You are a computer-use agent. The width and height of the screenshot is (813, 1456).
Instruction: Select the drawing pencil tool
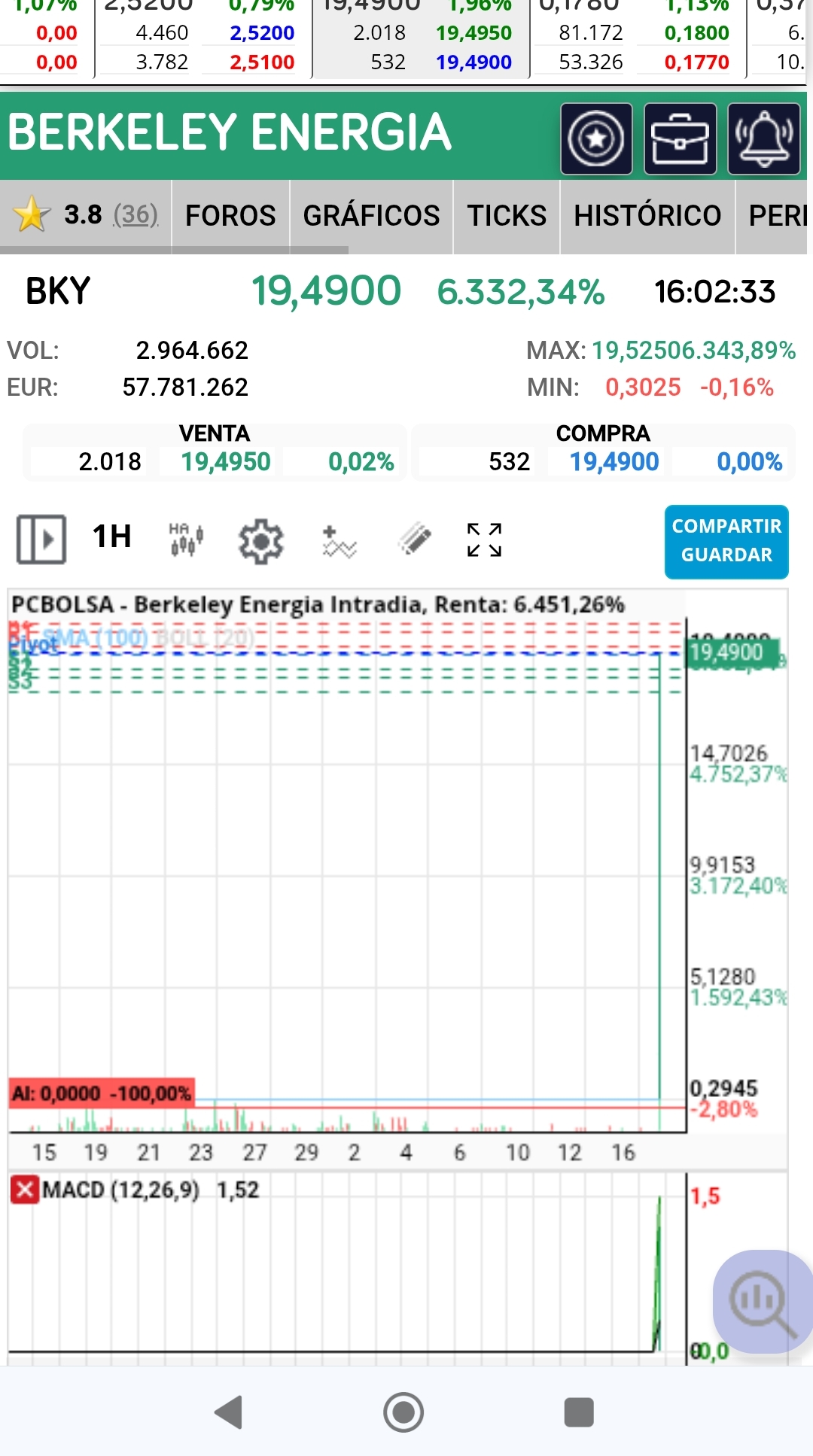(x=414, y=539)
